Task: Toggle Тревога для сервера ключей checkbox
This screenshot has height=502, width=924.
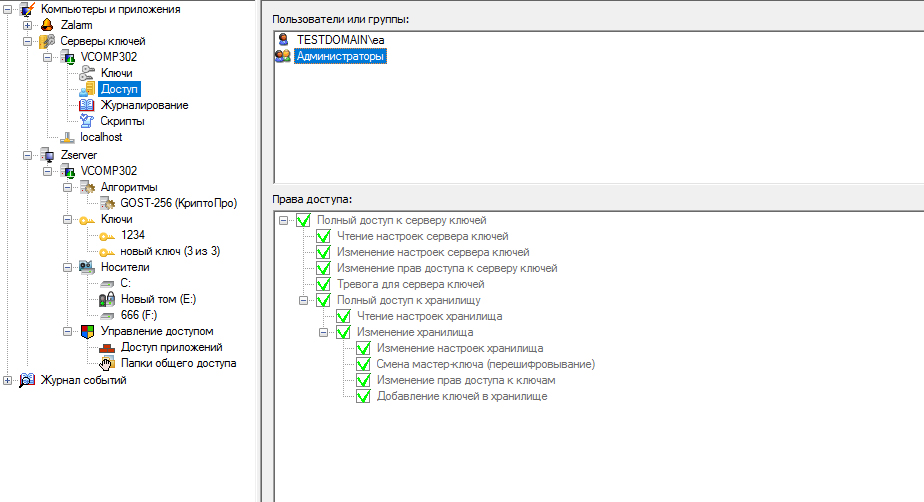Action: pyautogui.click(x=324, y=284)
